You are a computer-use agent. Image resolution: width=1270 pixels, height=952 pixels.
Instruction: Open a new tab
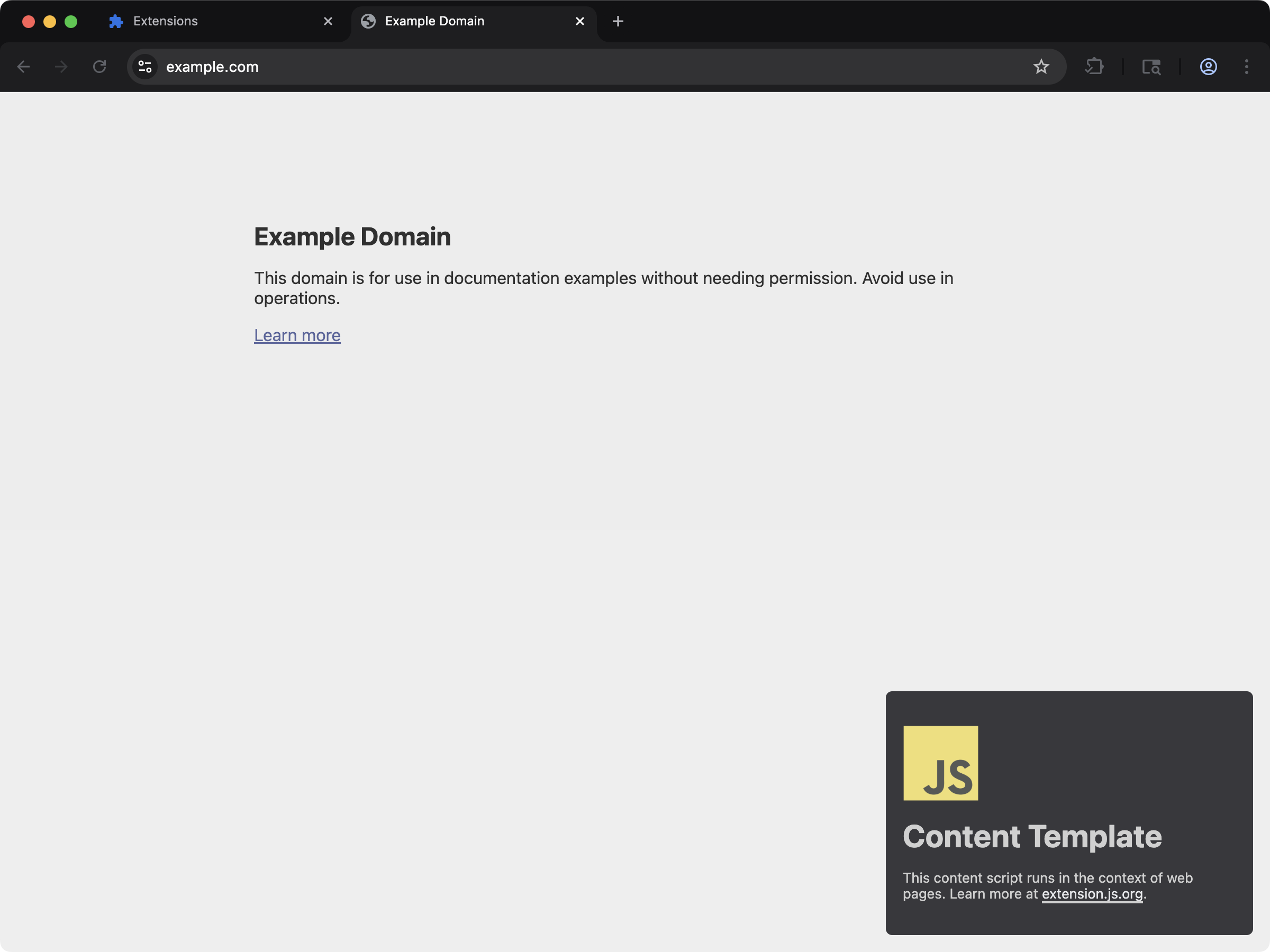[x=617, y=21]
